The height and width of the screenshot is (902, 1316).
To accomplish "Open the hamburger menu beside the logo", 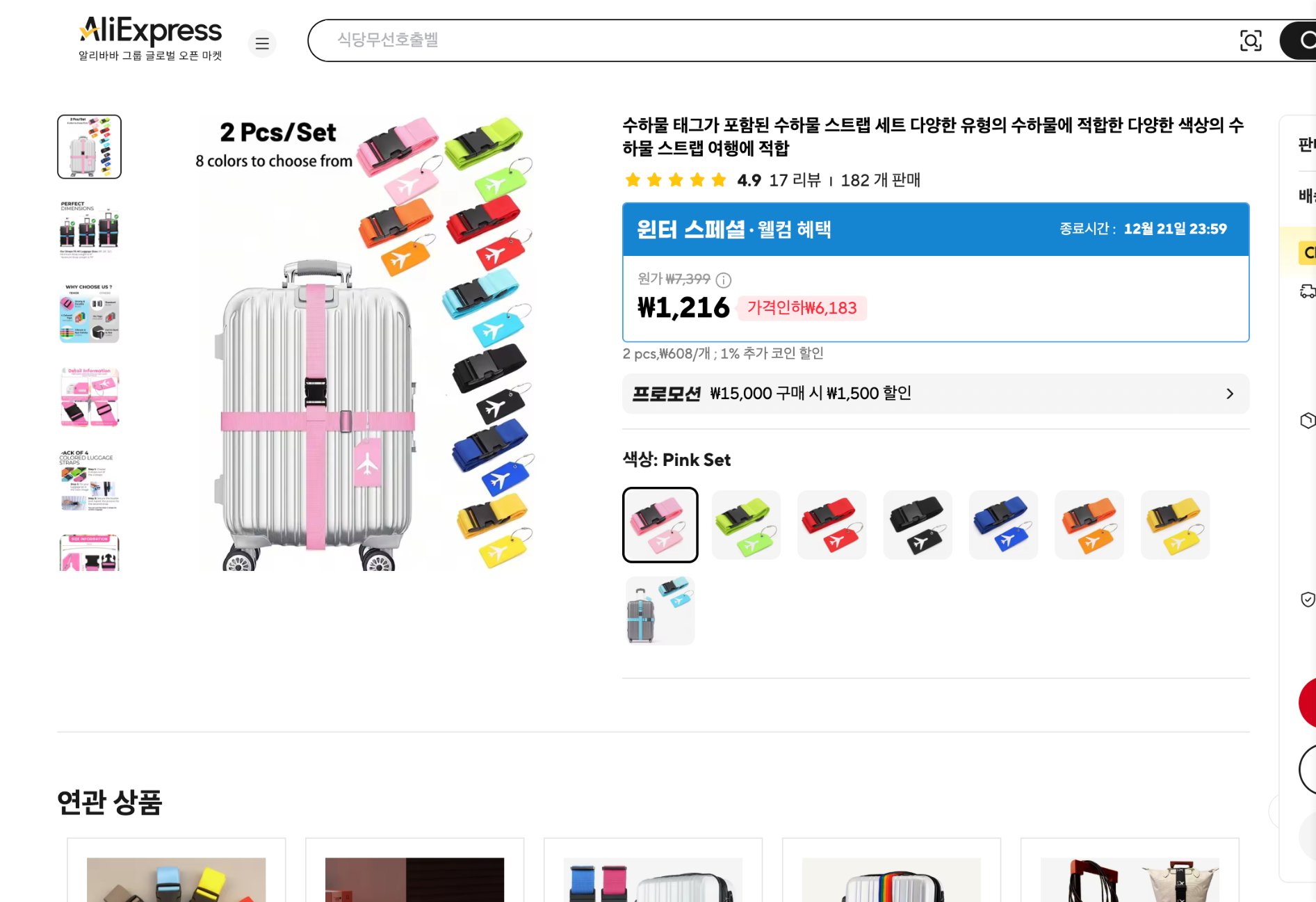I will tap(262, 43).
